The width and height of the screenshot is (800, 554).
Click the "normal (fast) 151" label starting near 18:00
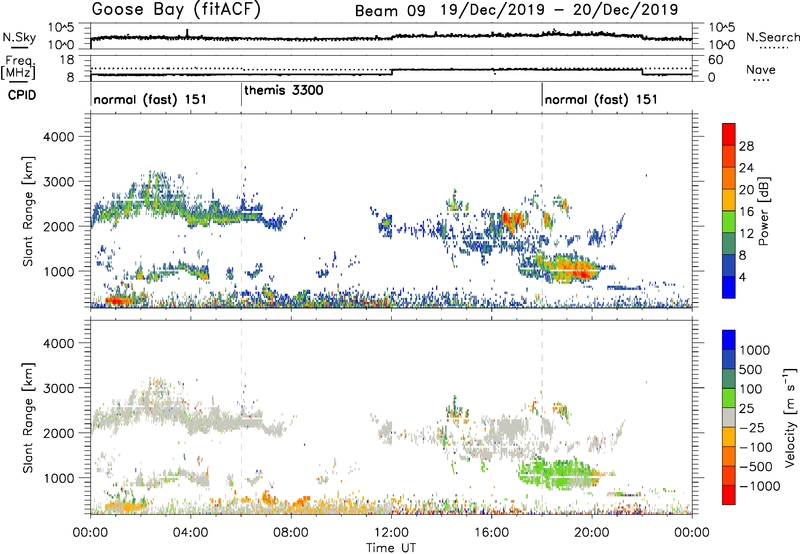pyautogui.click(x=601, y=99)
